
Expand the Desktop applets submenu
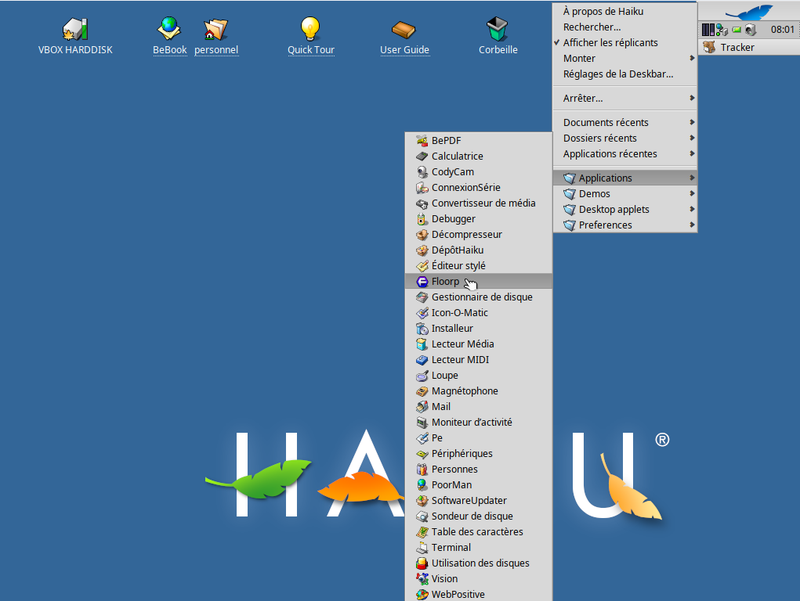[x=613, y=210]
